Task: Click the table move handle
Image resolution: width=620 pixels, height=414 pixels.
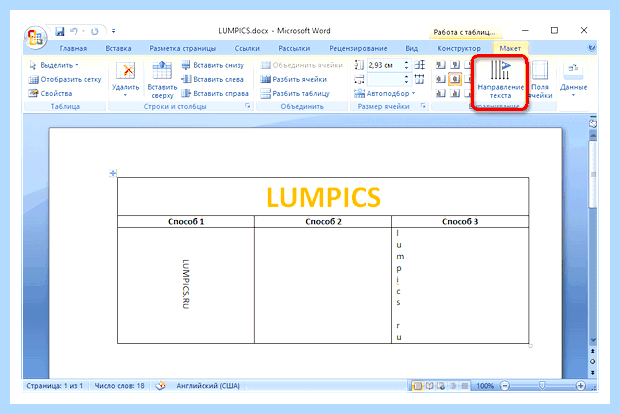Action: click(x=113, y=173)
